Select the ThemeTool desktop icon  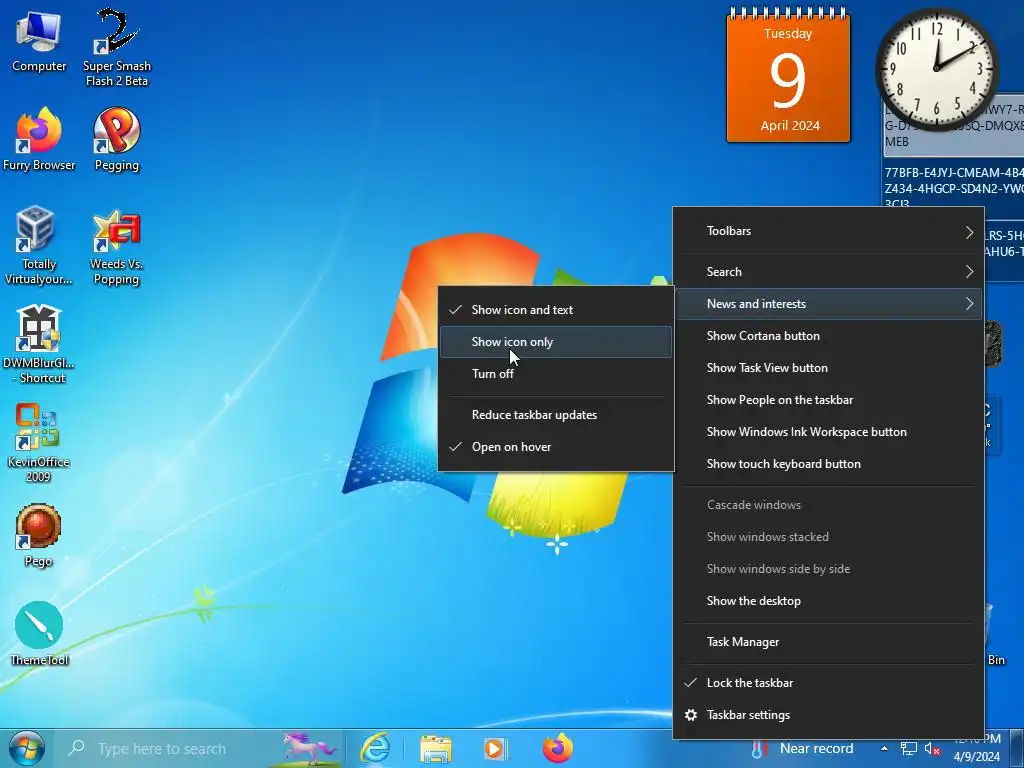coord(39,633)
